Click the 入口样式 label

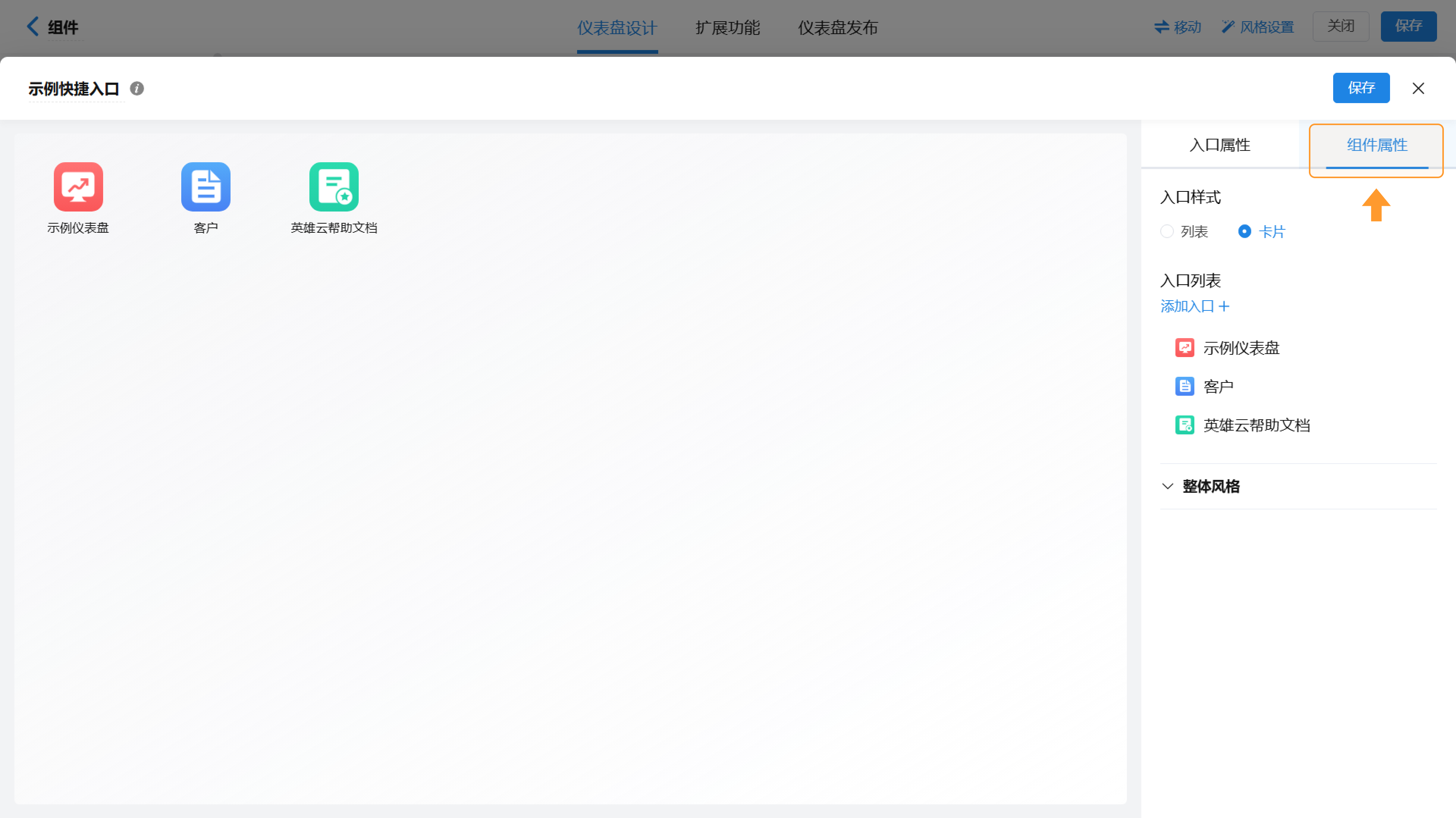coord(1190,197)
